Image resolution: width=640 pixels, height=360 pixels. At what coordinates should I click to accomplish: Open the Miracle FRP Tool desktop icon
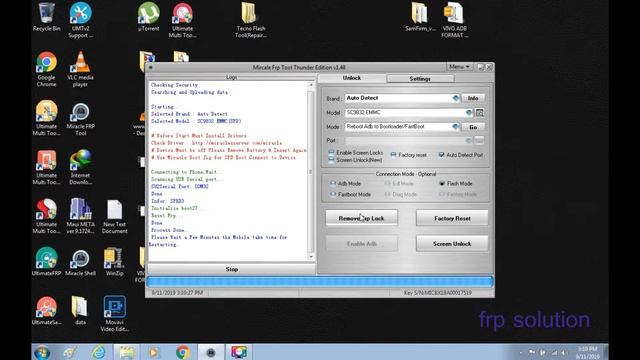(x=80, y=119)
